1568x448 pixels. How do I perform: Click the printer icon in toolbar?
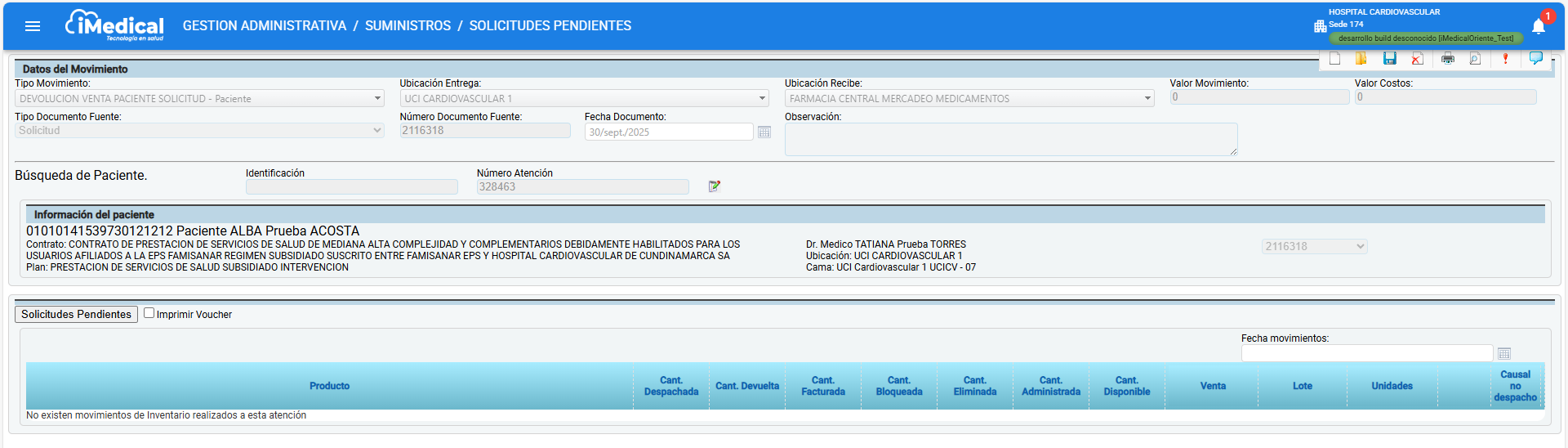click(1448, 59)
